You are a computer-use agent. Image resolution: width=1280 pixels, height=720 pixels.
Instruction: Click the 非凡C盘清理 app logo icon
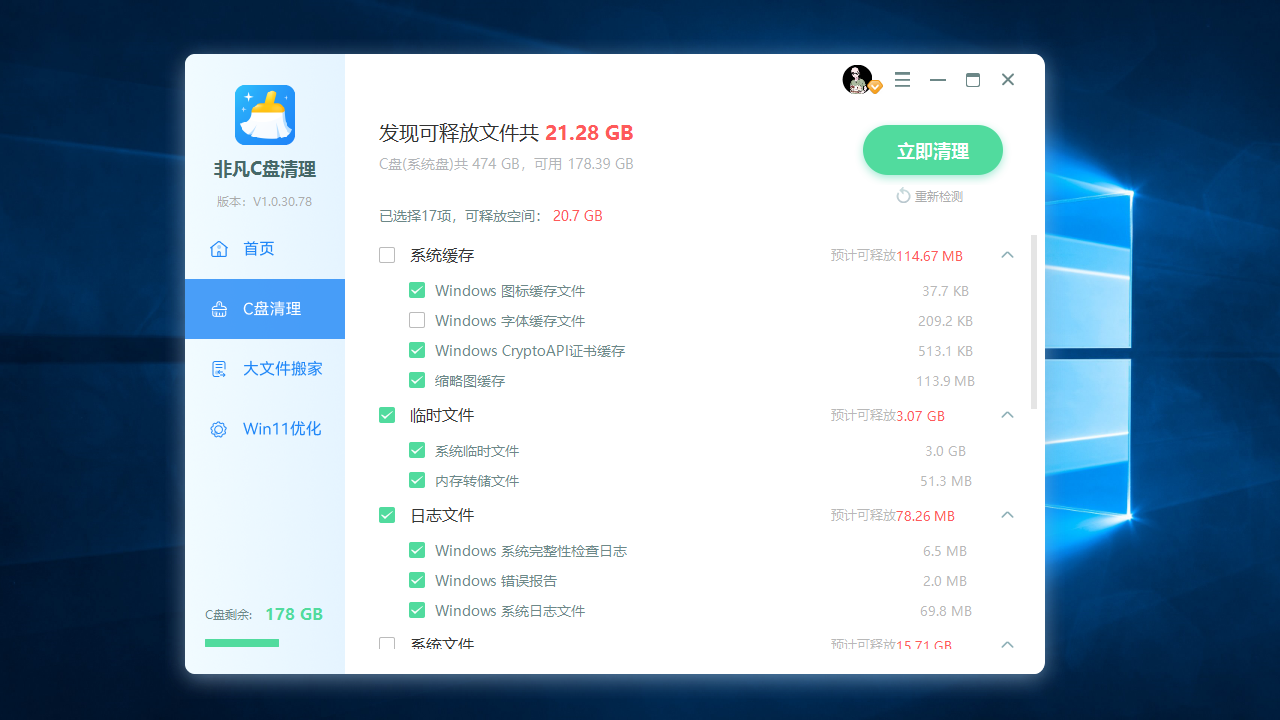point(264,115)
